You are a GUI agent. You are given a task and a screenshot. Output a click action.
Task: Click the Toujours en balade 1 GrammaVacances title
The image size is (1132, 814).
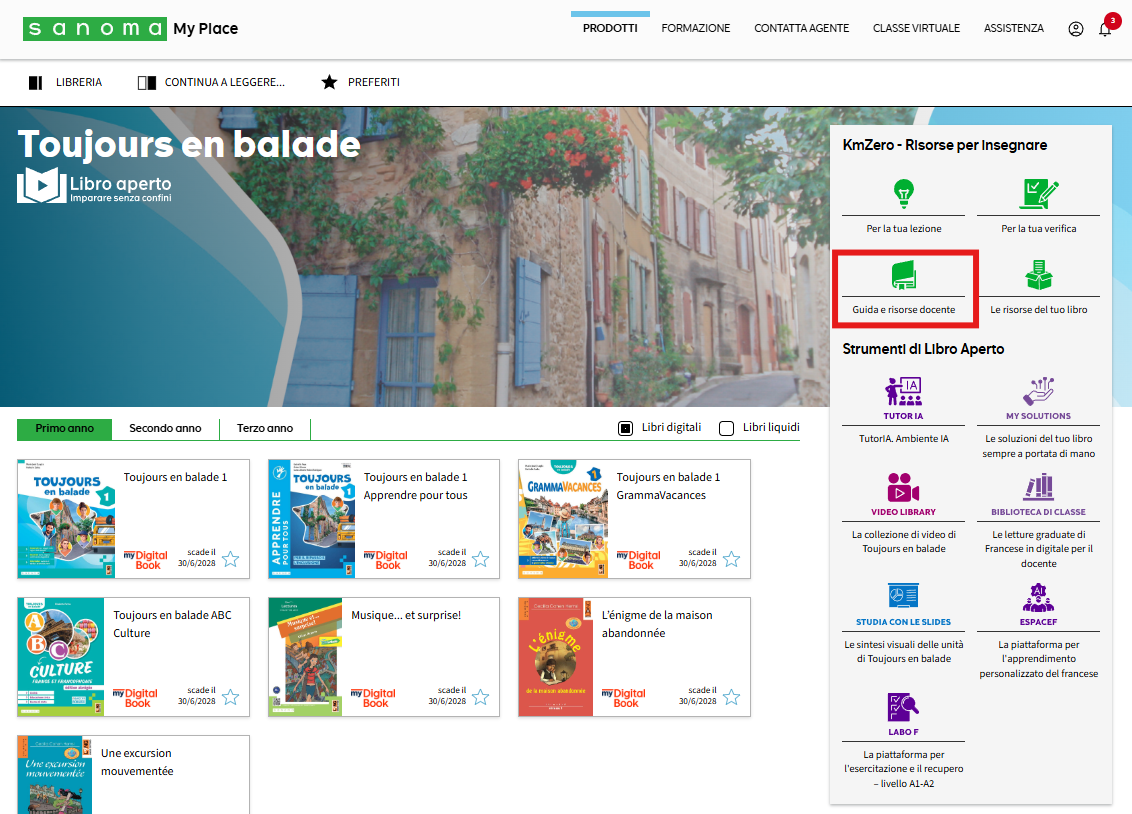pos(668,486)
